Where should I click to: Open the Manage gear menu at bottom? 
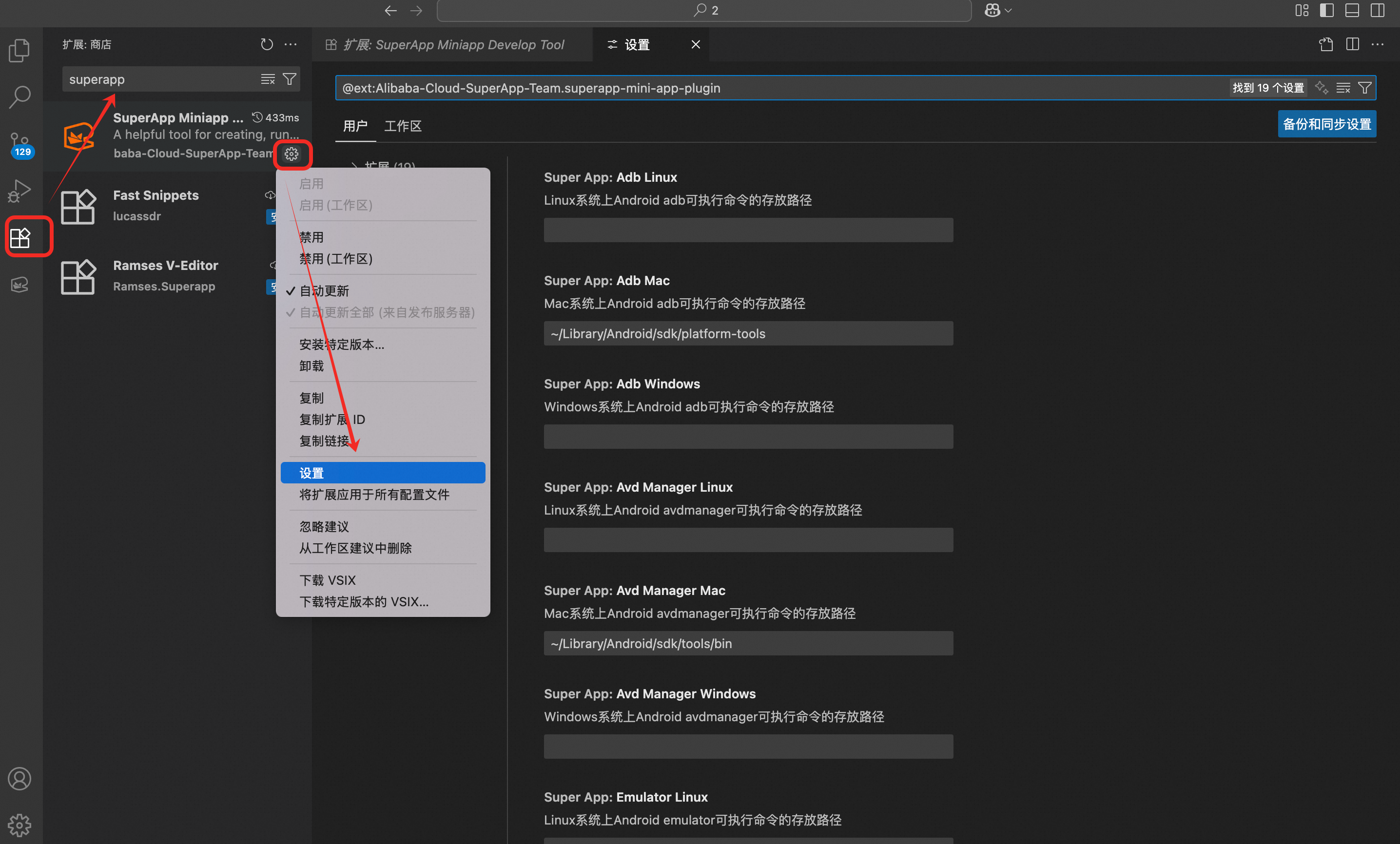tap(20, 825)
